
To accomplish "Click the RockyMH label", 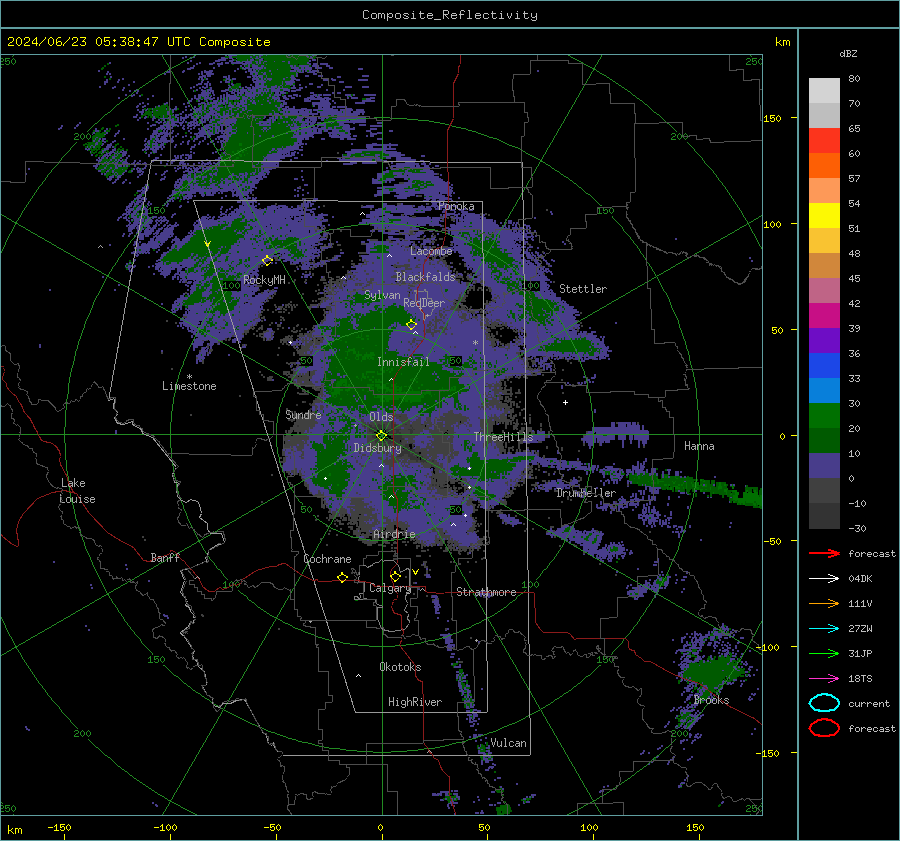I will coord(264,280).
